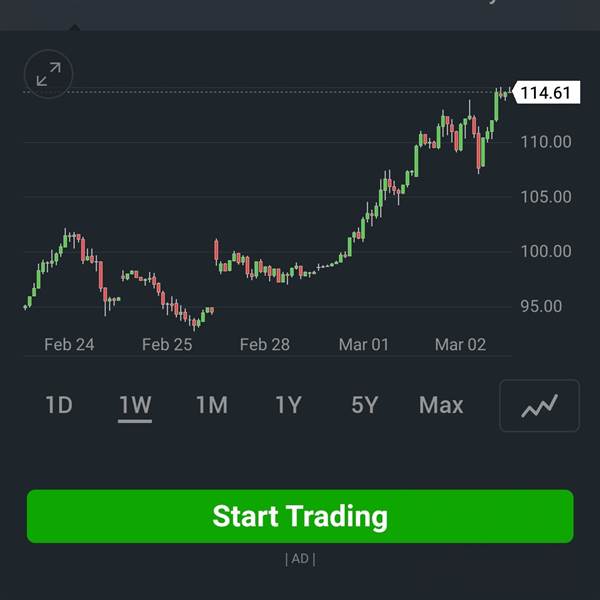Switch chart type using the line chart icon
The width and height of the screenshot is (600, 600).
[539, 406]
